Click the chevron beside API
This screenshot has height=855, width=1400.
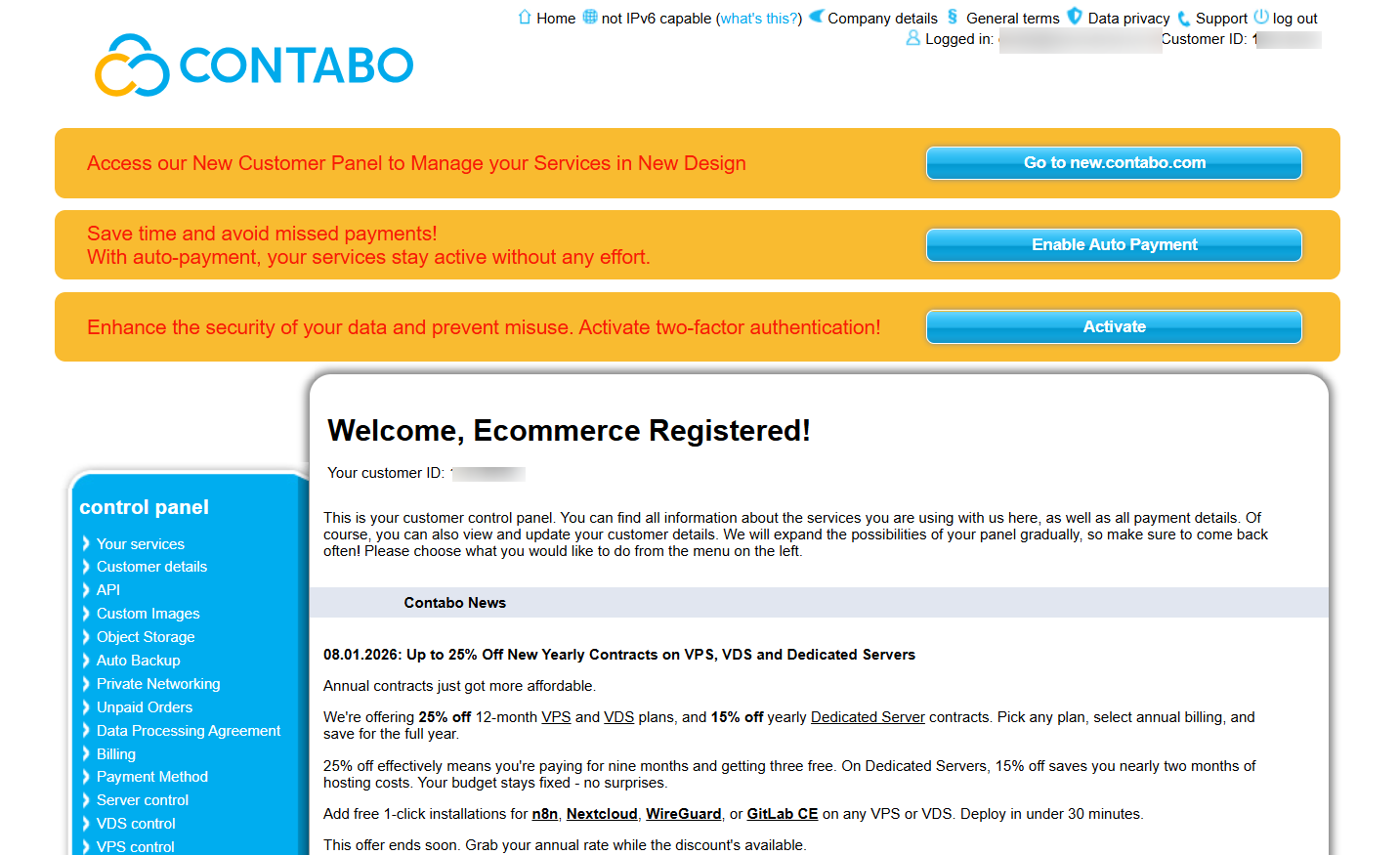coord(86,590)
